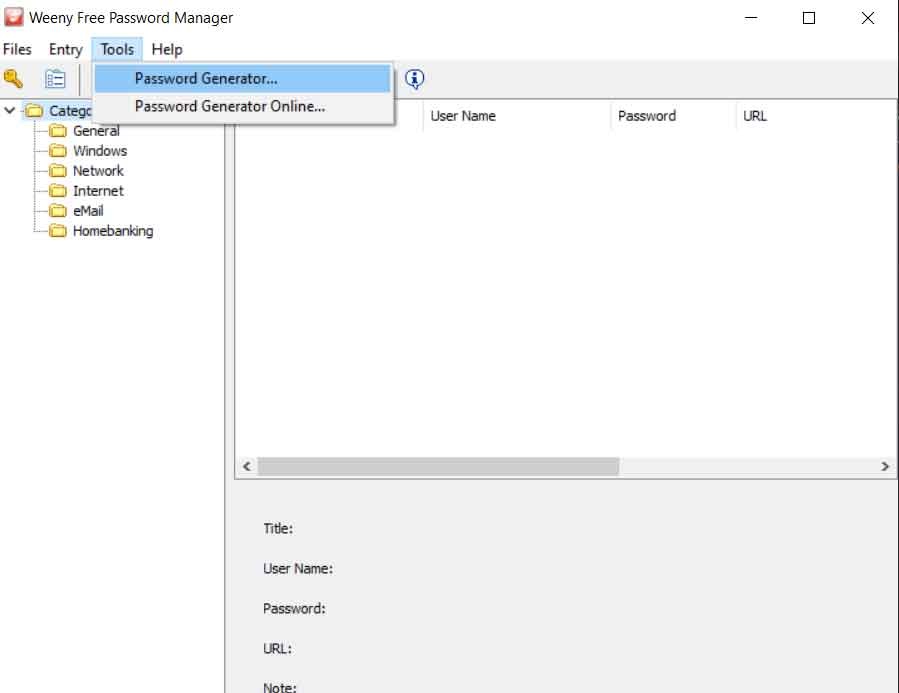
Task: Click the horizontal scrollbar right arrow
Action: click(x=885, y=467)
